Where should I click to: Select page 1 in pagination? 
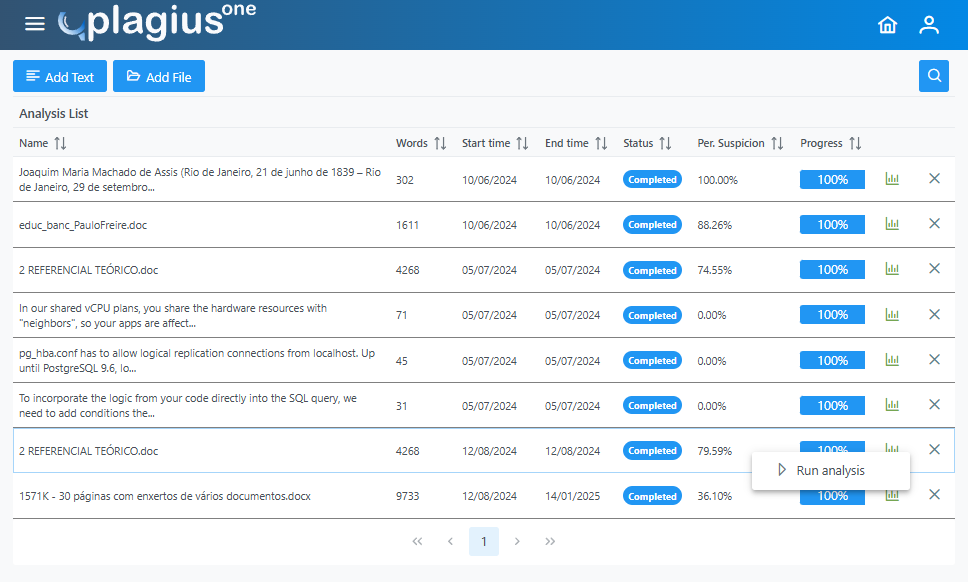pyautogui.click(x=484, y=542)
